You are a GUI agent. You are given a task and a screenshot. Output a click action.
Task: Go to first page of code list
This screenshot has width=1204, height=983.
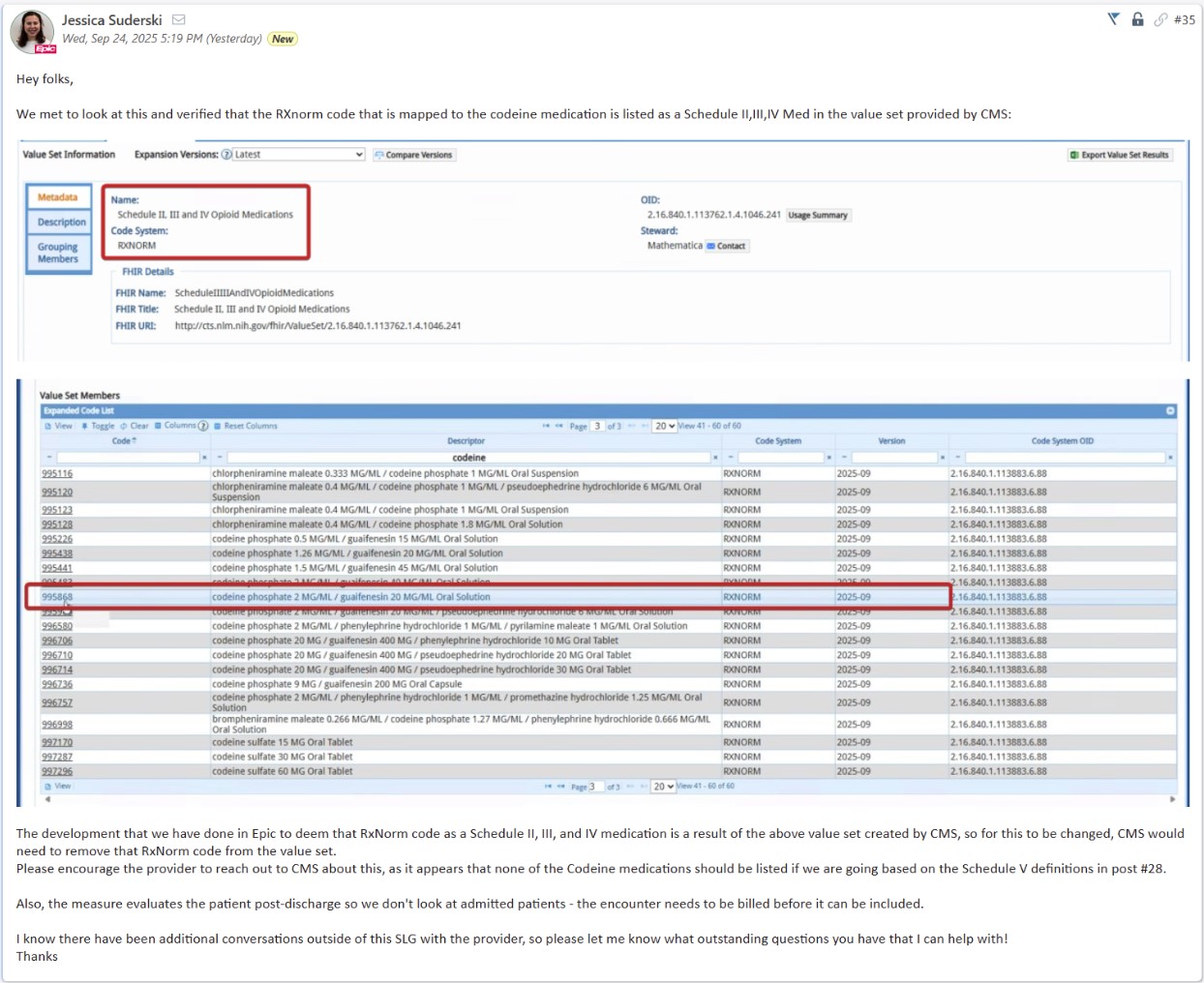click(546, 426)
